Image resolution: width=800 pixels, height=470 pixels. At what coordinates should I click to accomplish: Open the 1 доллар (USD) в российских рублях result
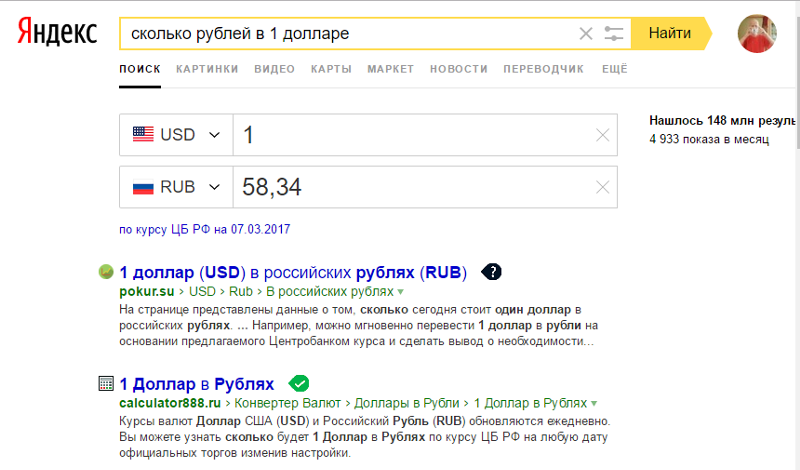coord(293,273)
